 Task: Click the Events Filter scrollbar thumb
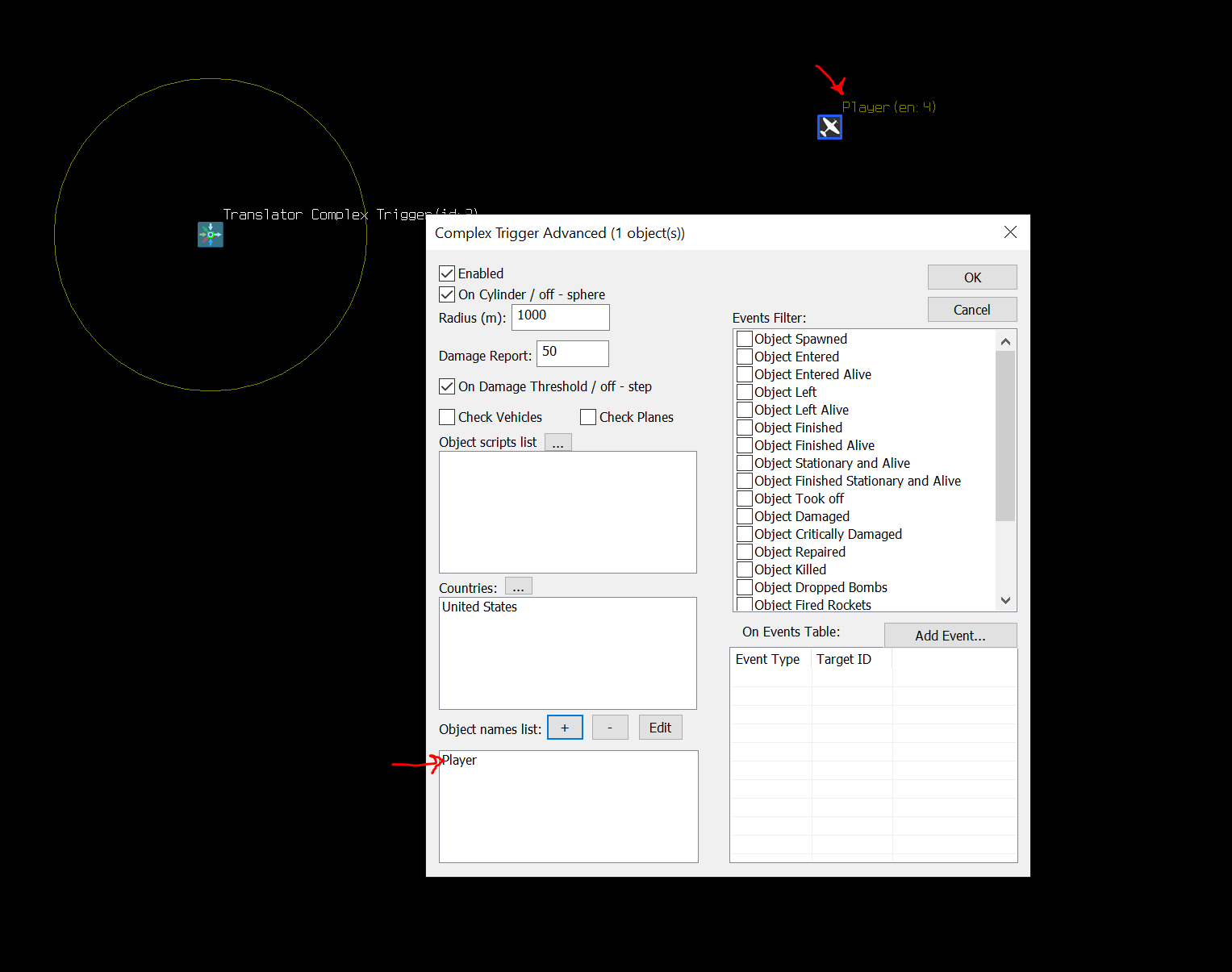[x=1005, y=436]
